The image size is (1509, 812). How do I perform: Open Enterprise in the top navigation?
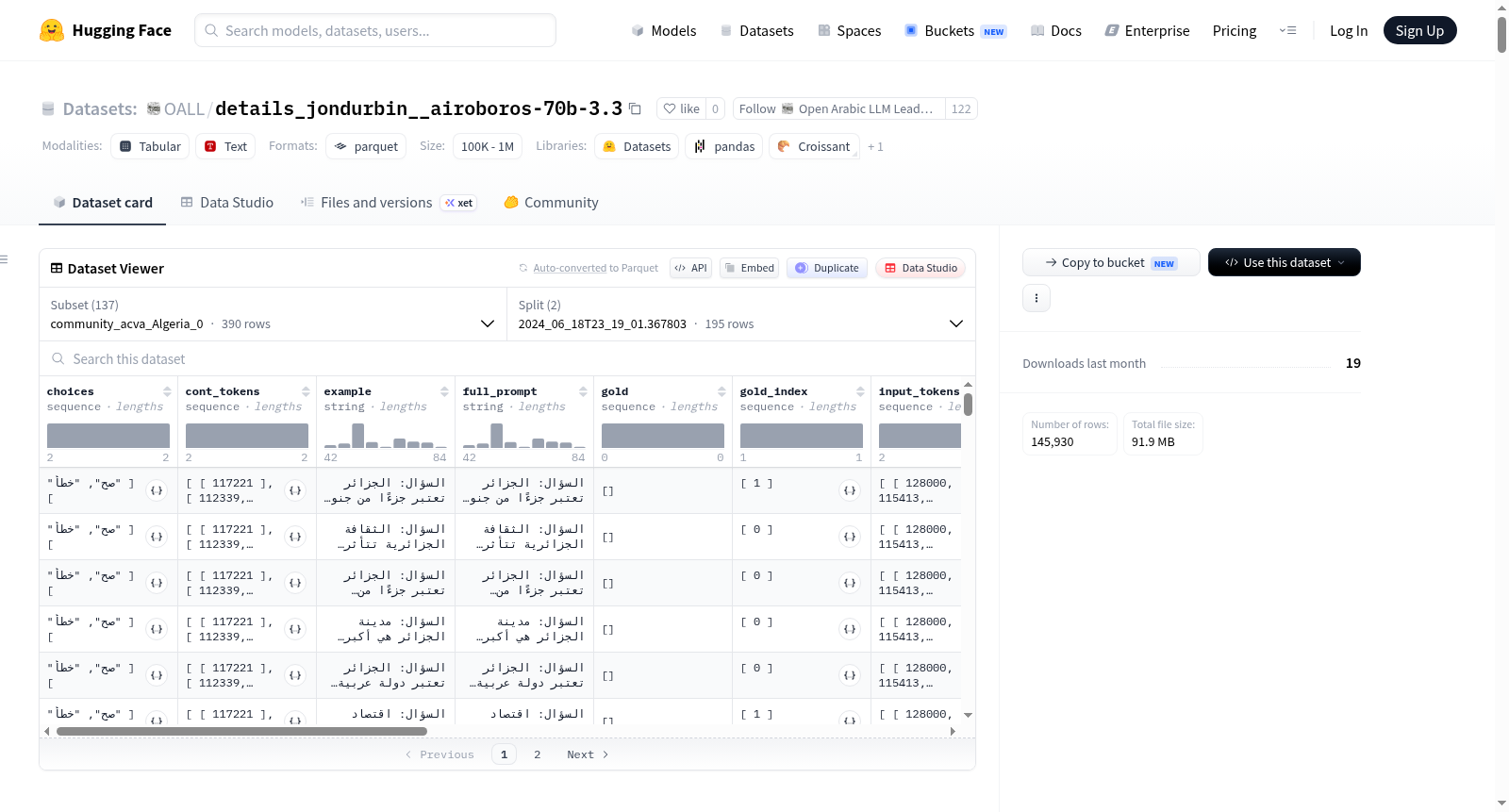[1147, 30]
